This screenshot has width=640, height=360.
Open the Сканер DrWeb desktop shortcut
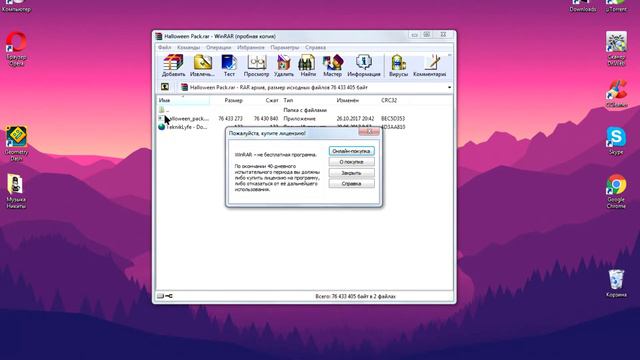(616, 49)
